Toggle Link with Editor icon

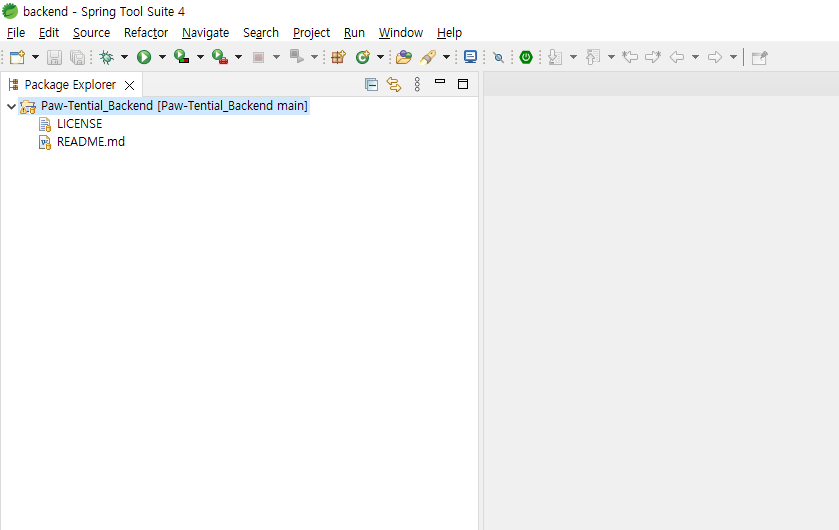(394, 85)
